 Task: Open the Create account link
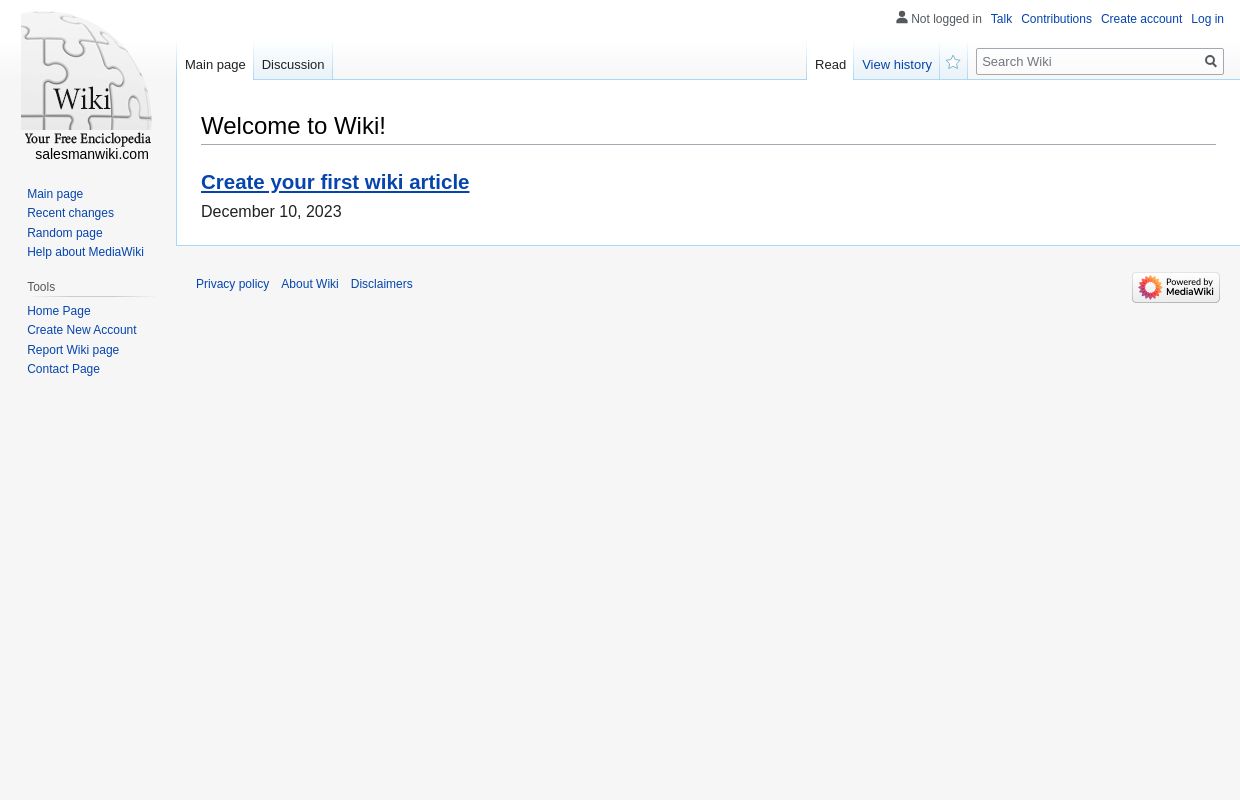(1141, 19)
